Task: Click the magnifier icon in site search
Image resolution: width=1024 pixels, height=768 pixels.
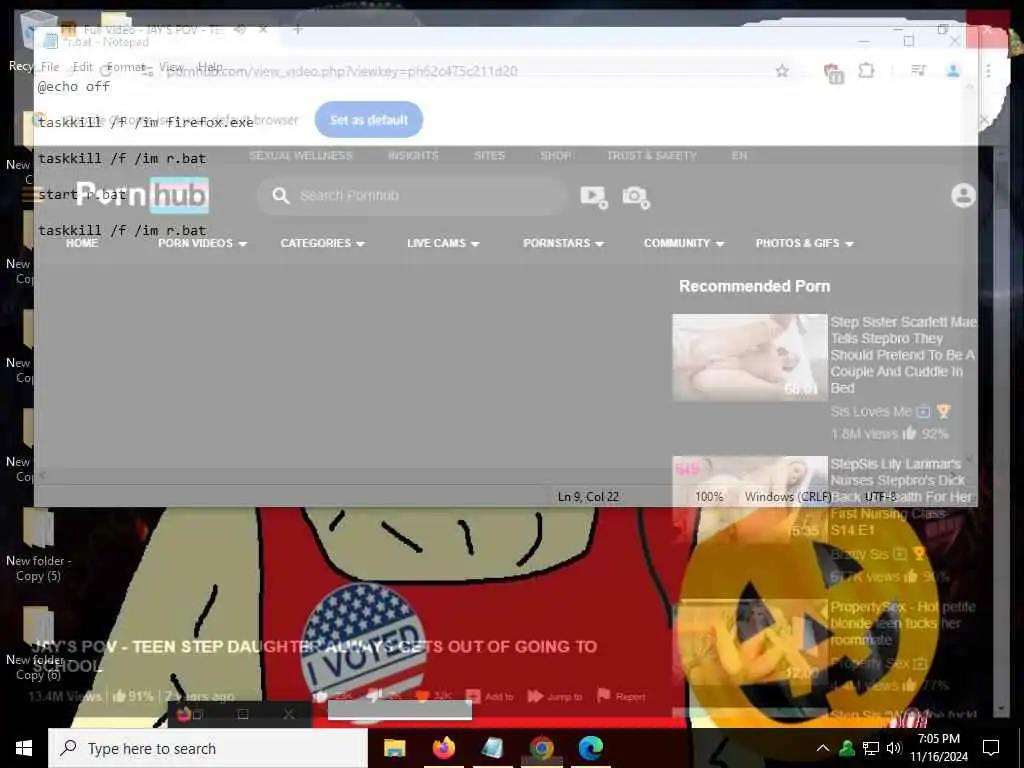Action: coord(281,195)
